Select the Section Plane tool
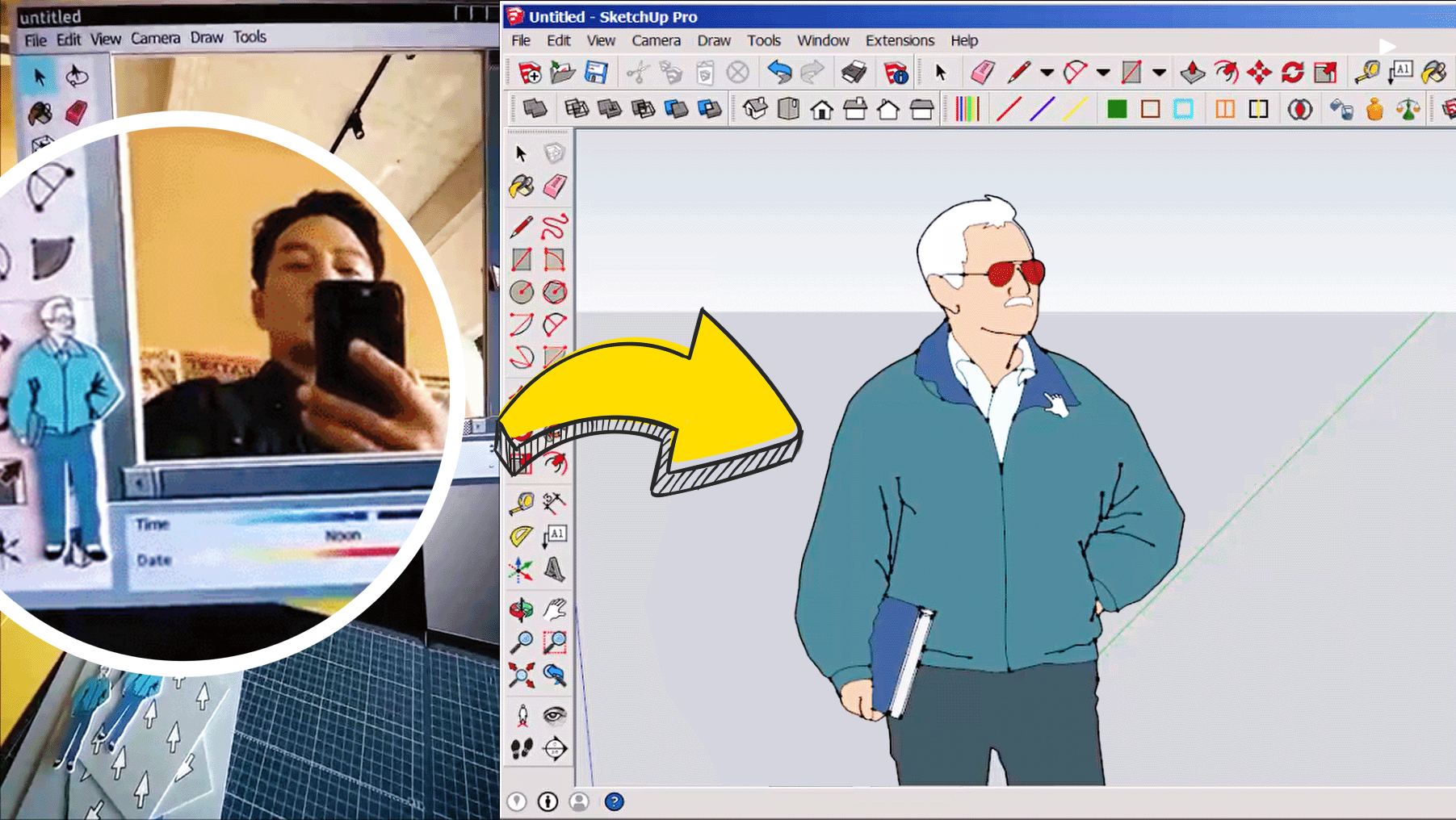Viewport: 1456px width, 820px height. pos(555,749)
